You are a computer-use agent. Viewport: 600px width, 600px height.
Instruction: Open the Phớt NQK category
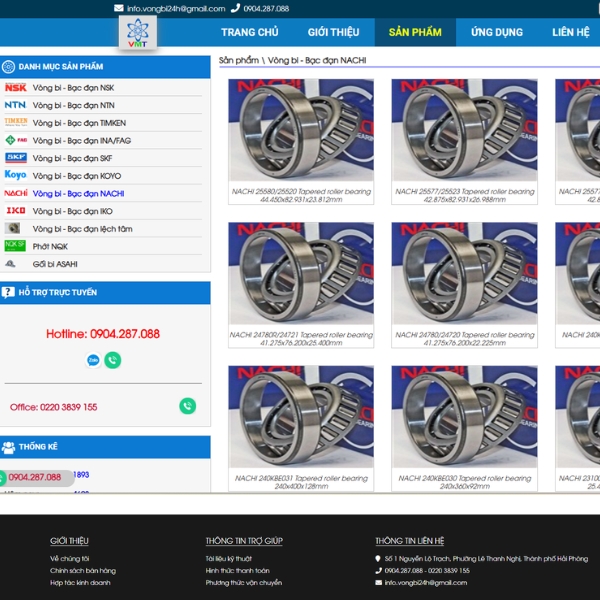50,246
